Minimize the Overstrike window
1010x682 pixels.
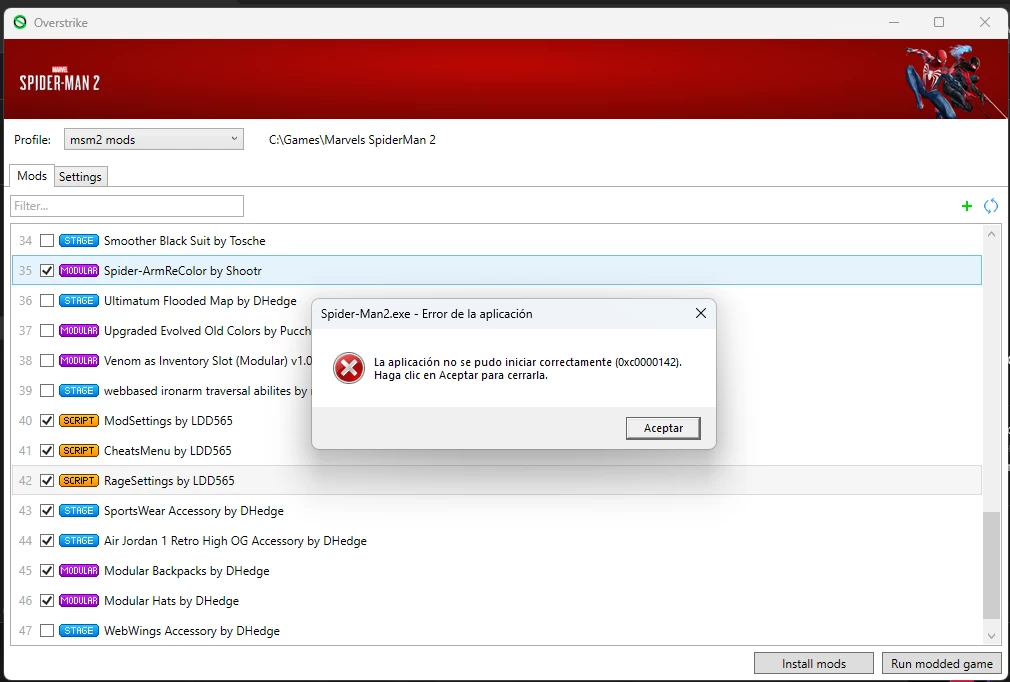893,23
